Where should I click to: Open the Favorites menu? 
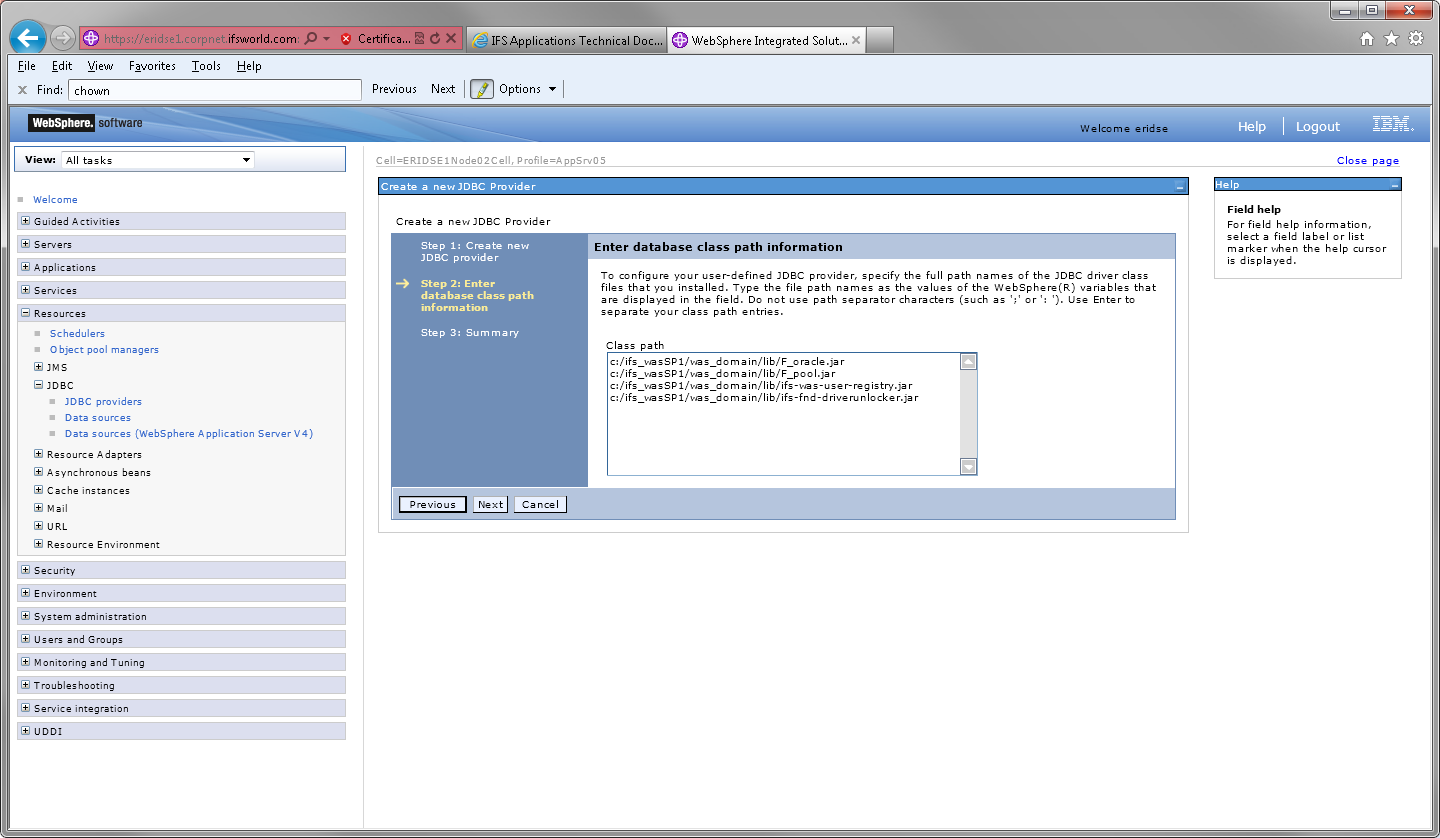tap(152, 66)
